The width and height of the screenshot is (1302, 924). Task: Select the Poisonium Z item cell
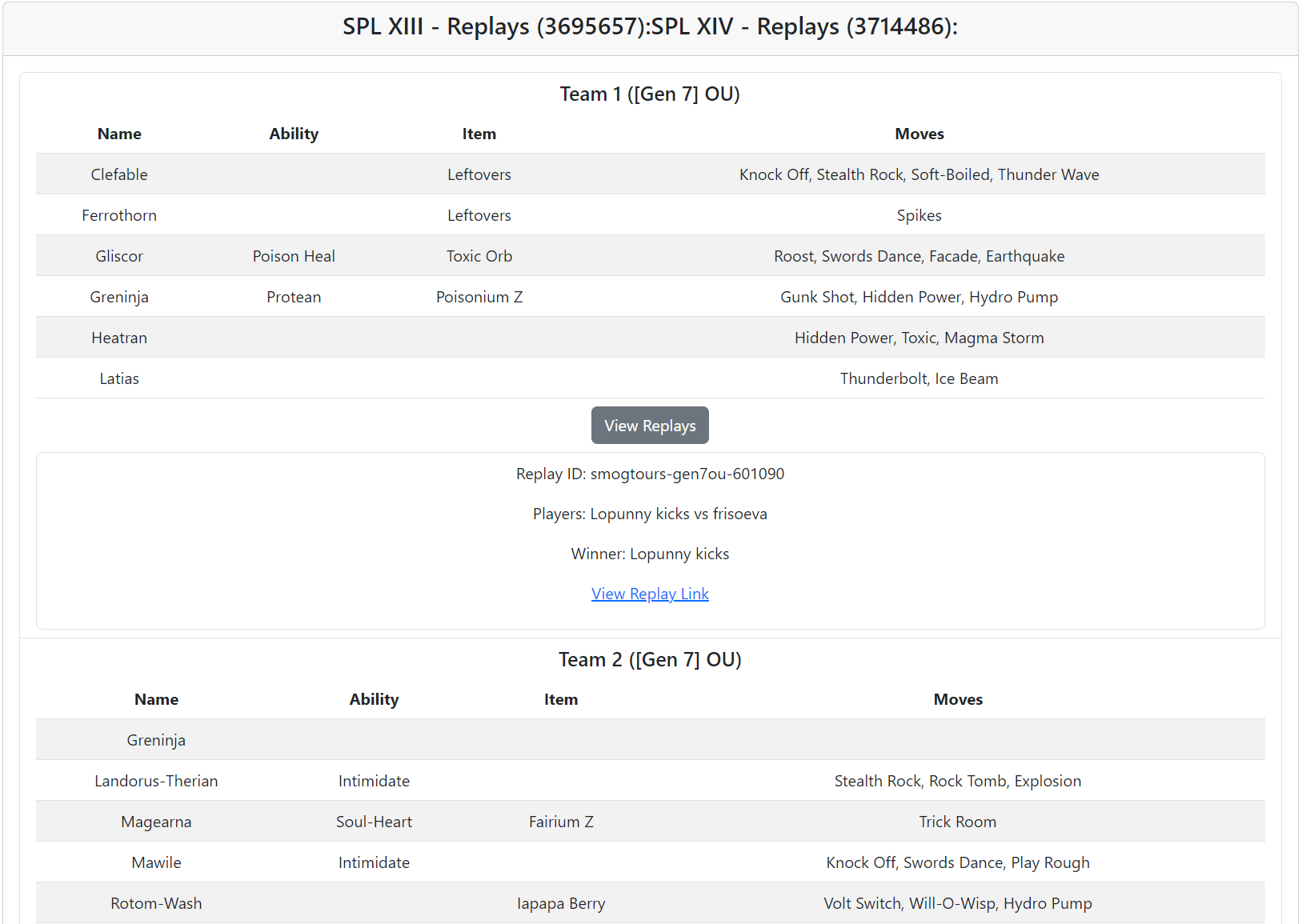click(x=479, y=297)
